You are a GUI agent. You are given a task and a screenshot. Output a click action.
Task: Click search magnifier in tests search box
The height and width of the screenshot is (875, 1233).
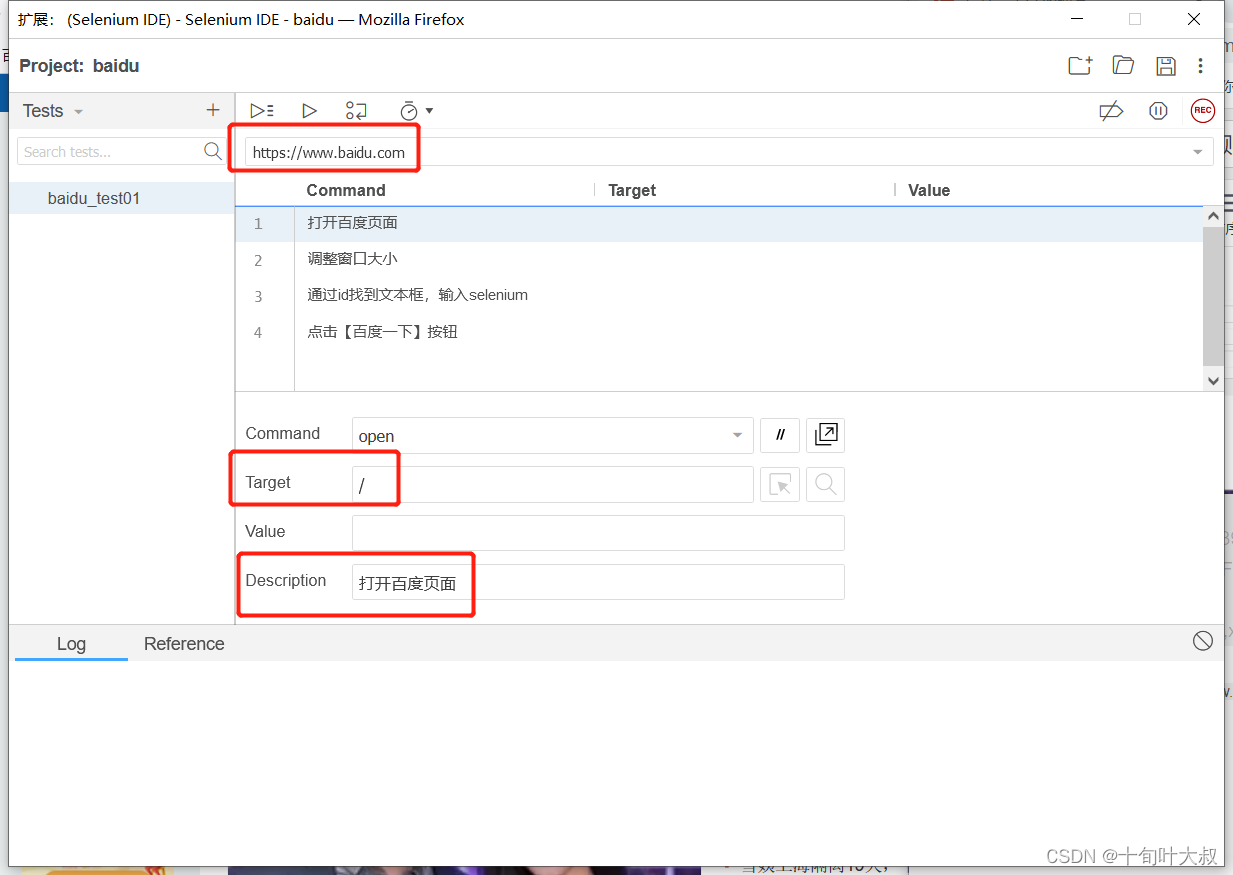[x=213, y=151]
